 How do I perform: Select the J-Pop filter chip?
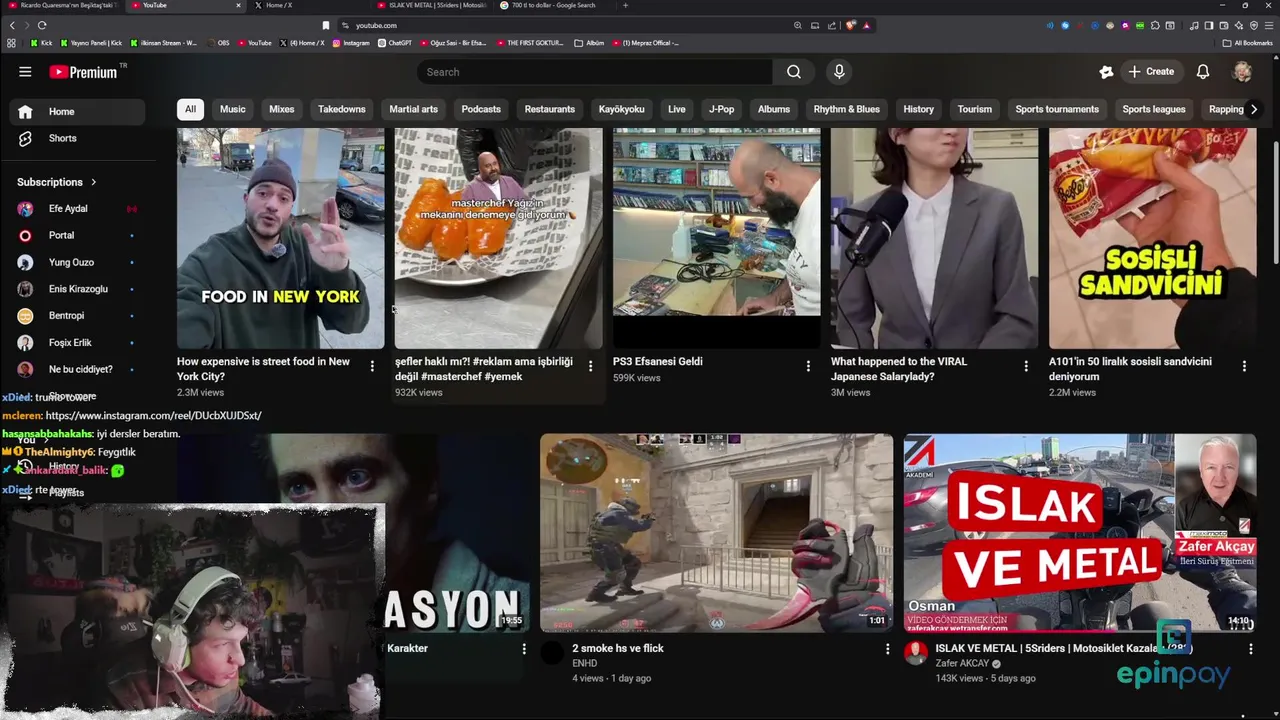click(721, 109)
